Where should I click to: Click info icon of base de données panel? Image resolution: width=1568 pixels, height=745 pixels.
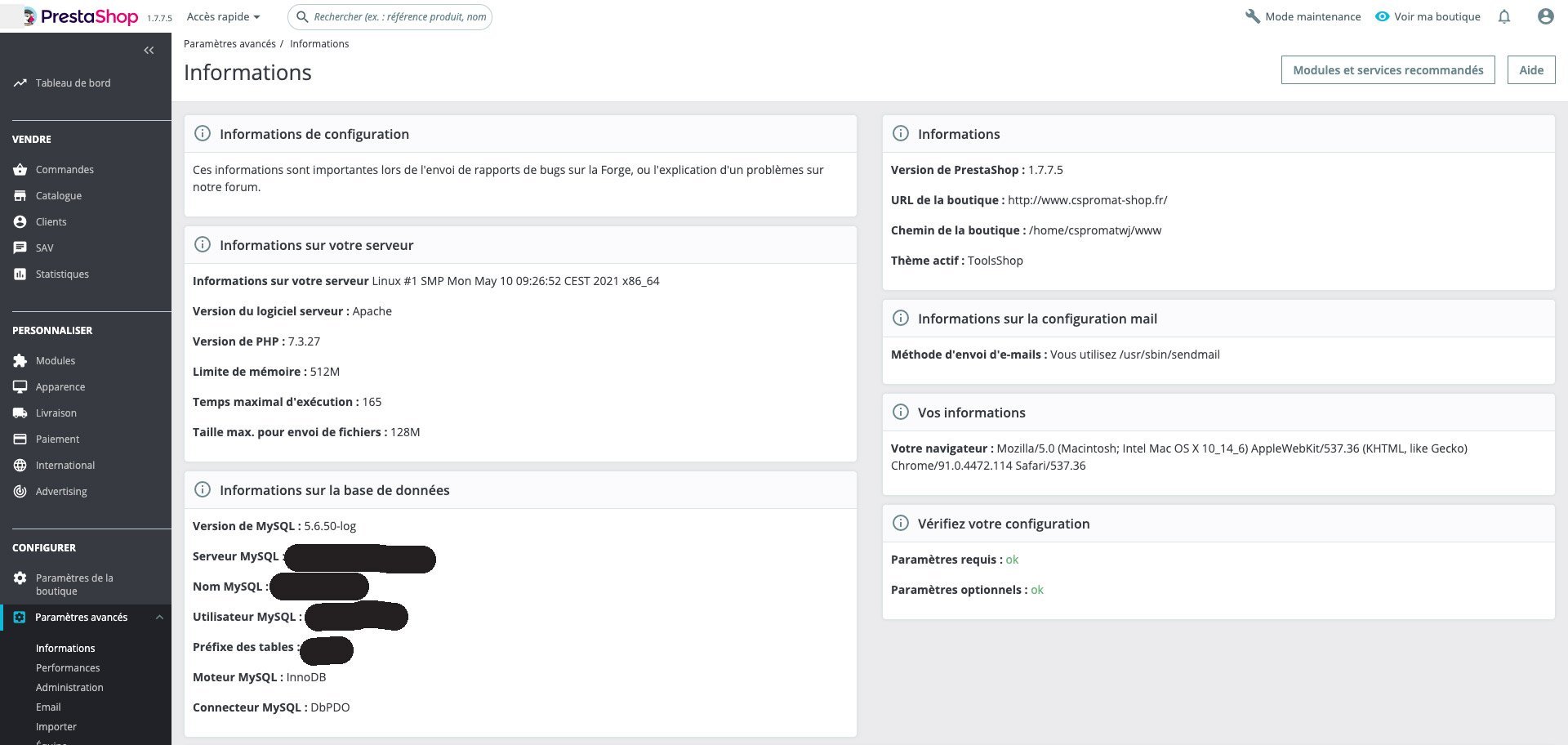coord(203,489)
